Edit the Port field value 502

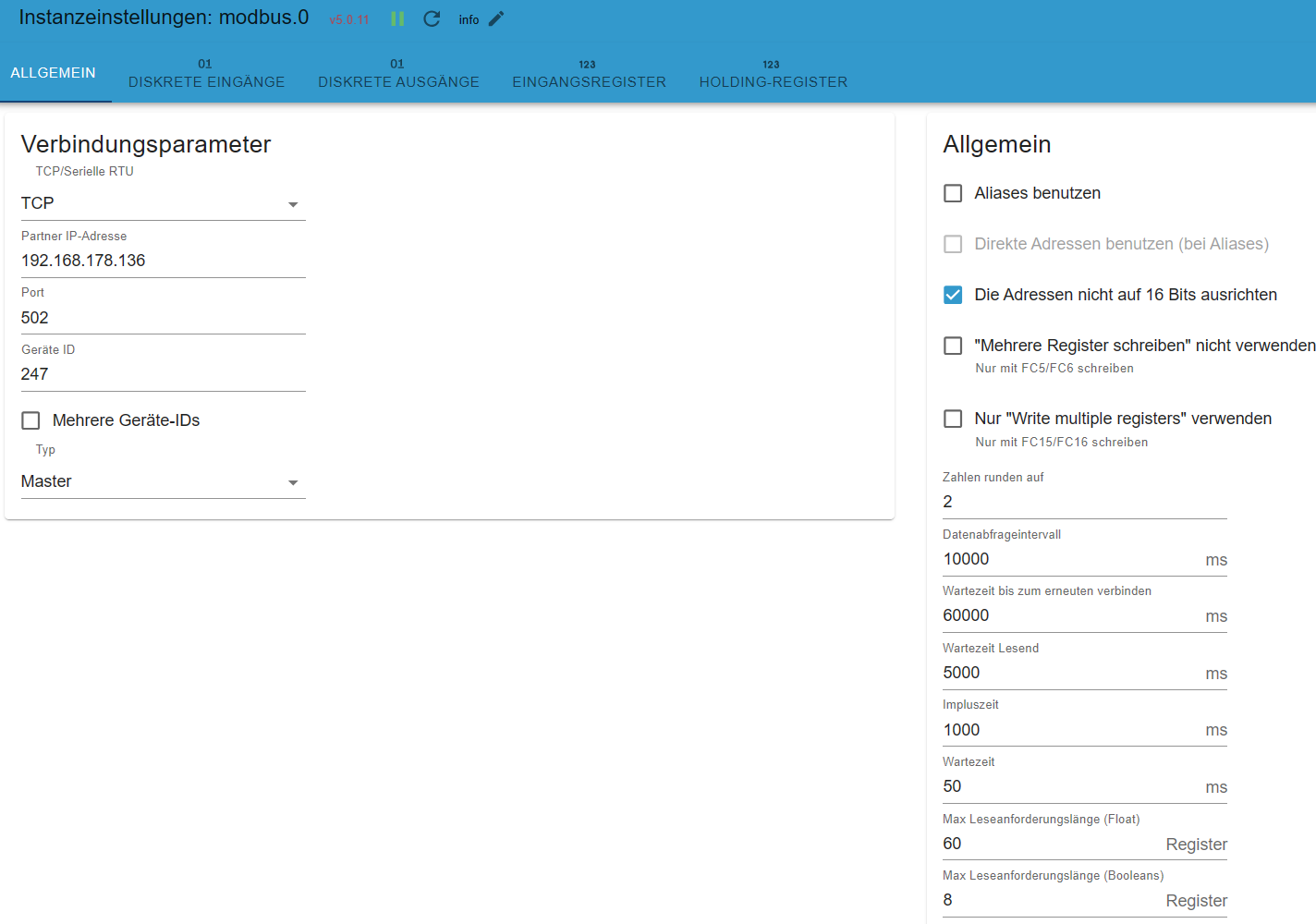[163, 318]
